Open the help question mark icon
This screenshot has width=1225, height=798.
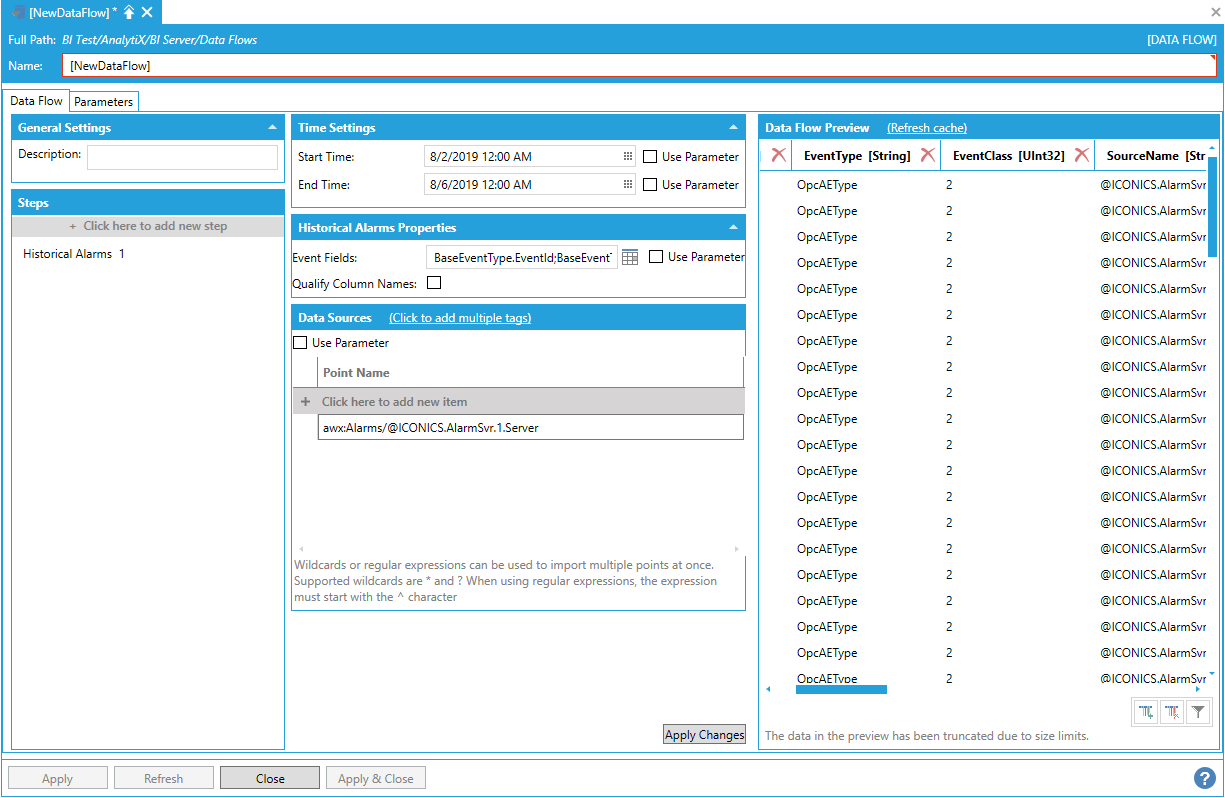(x=1205, y=778)
